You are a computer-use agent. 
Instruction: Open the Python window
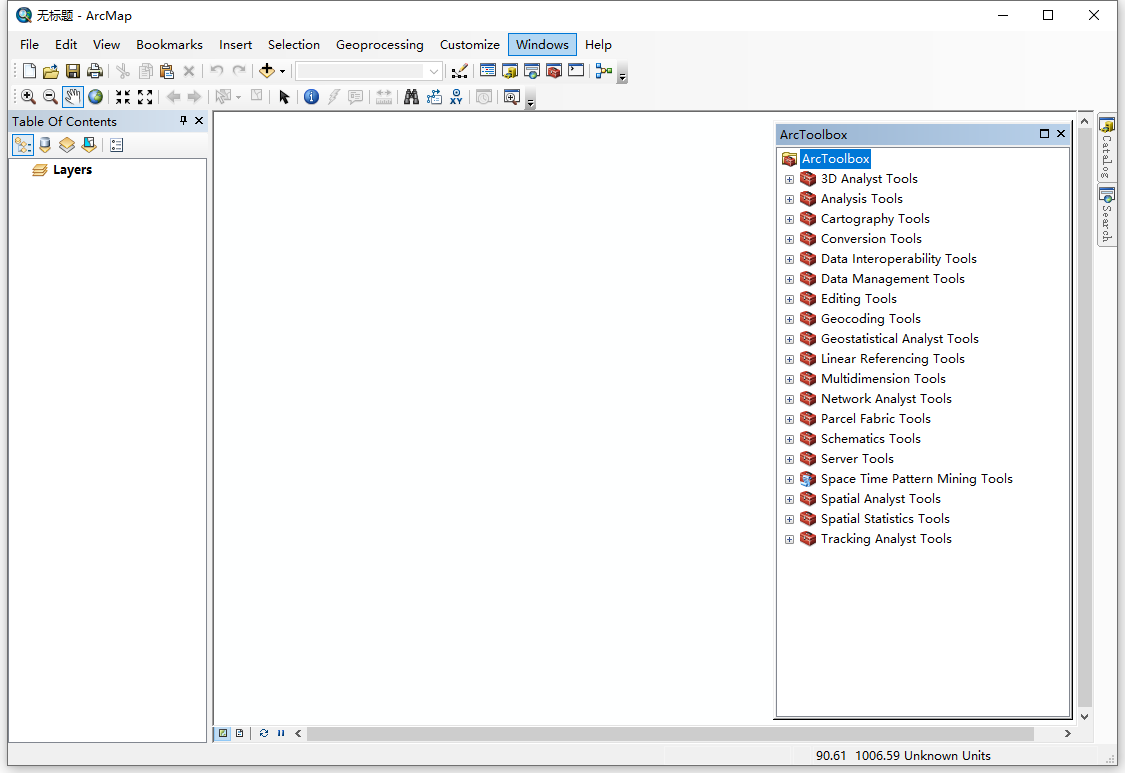tap(576, 71)
